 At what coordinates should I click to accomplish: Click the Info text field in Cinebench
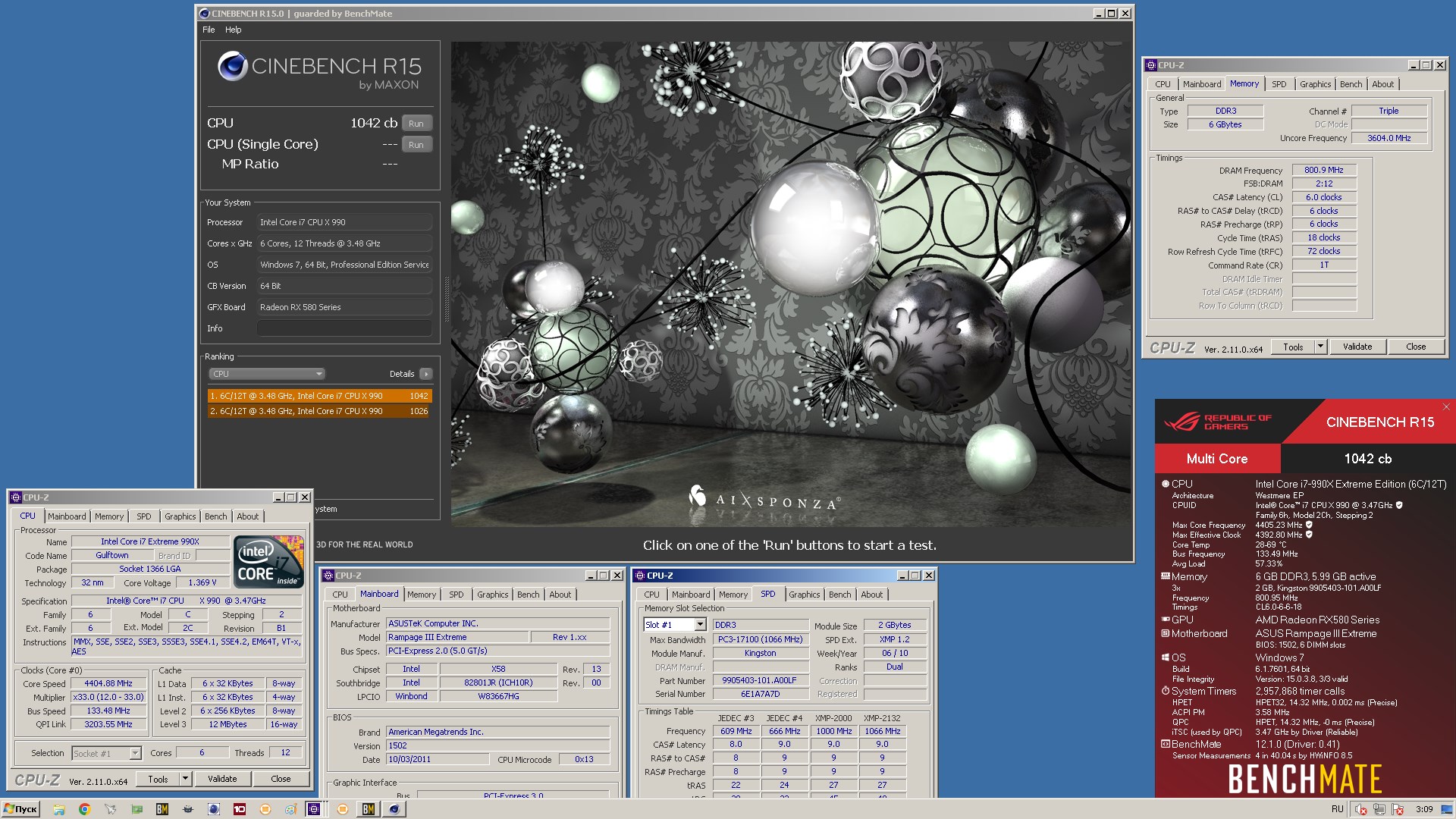click(344, 328)
